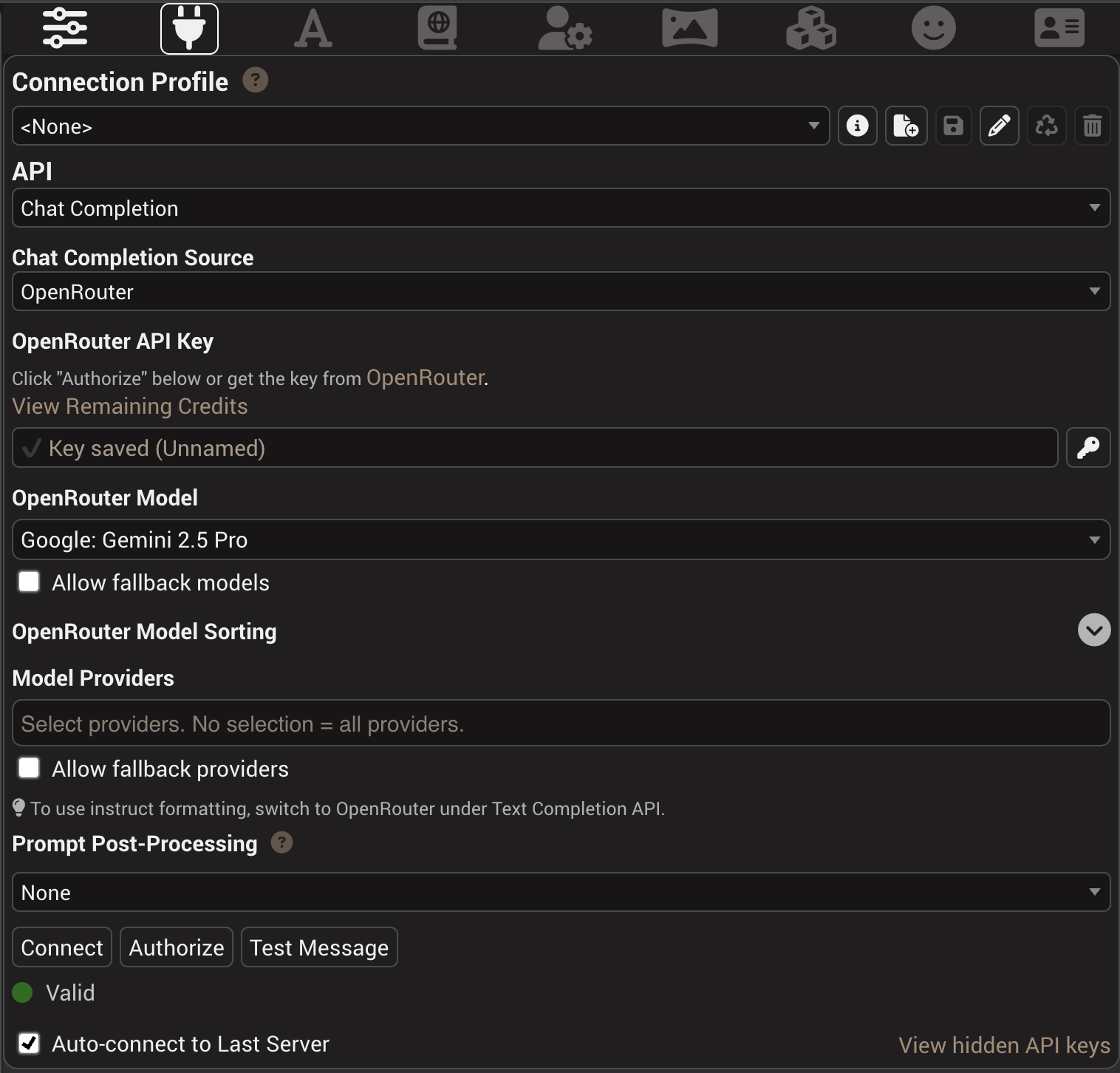The height and width of the screenshot is (1073, 1120).
Task: Open the View Remaining Credits link
Action: tap(129, 406)
